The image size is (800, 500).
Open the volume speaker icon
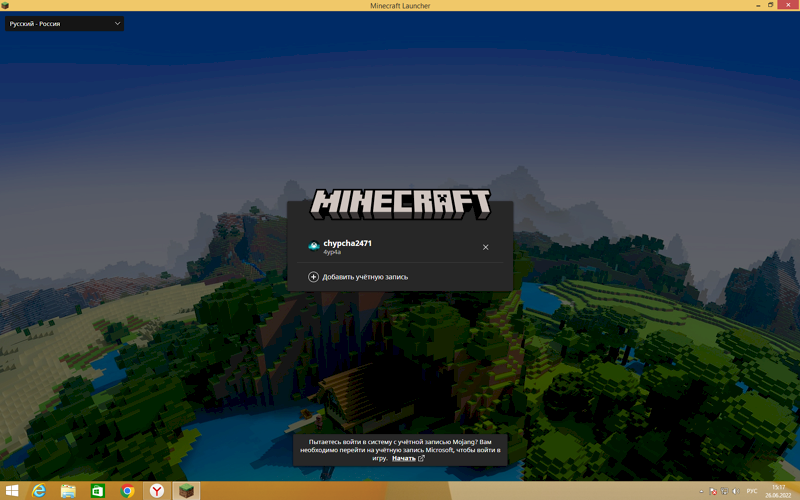coord(735,491)
